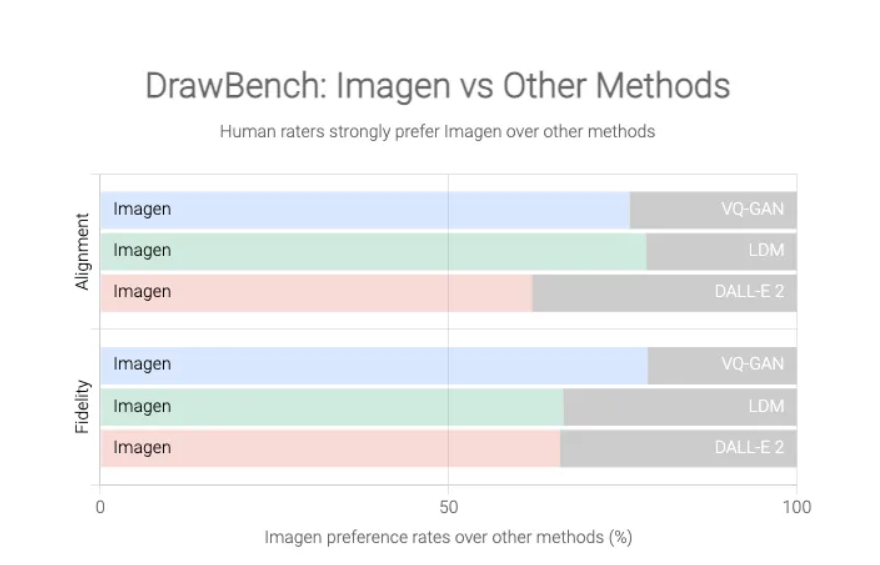The height and width of the screenshot is (565, 880).
Task: Click the "Imagen preference rates" x-axis title
Action: click(x=448, y=538)
